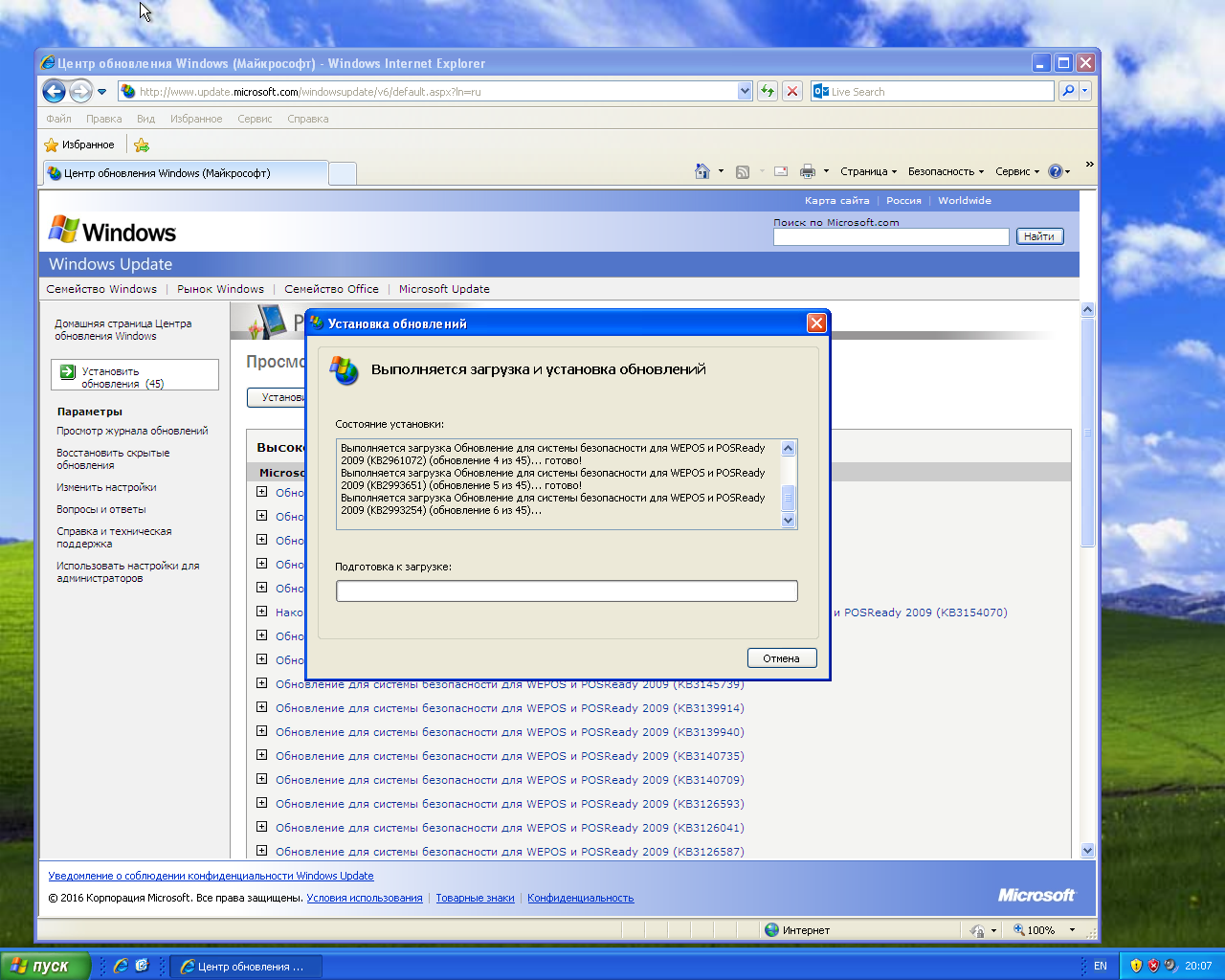The height and width of the screenshot is (980, 1225).
Task: Click the Live Search input box
Action: tap(933, 91)
